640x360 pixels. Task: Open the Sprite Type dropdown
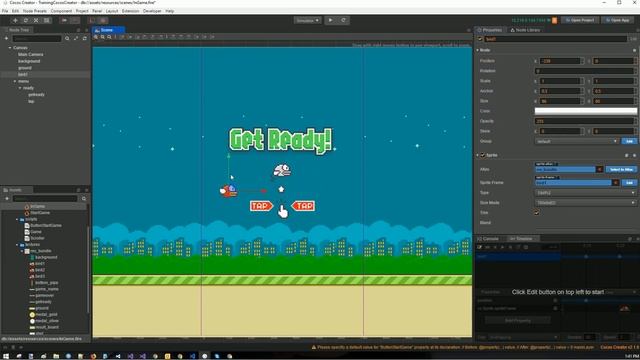(x=586, y=193)
